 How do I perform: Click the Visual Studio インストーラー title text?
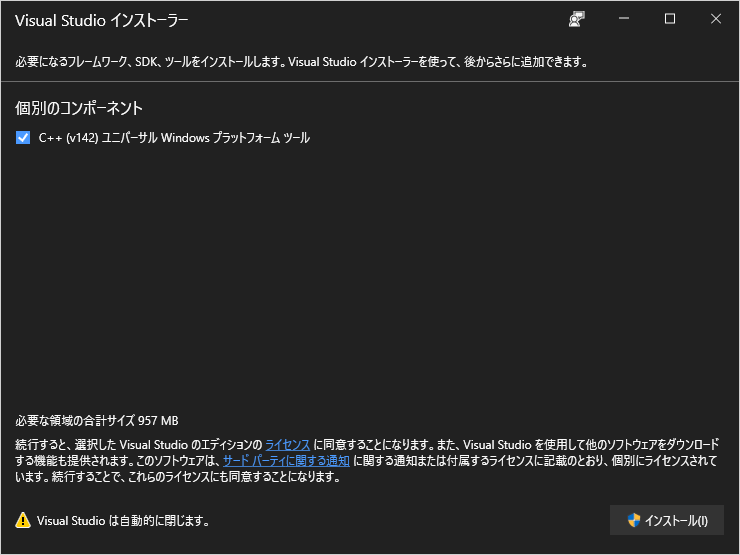click(x=101, y=20)
